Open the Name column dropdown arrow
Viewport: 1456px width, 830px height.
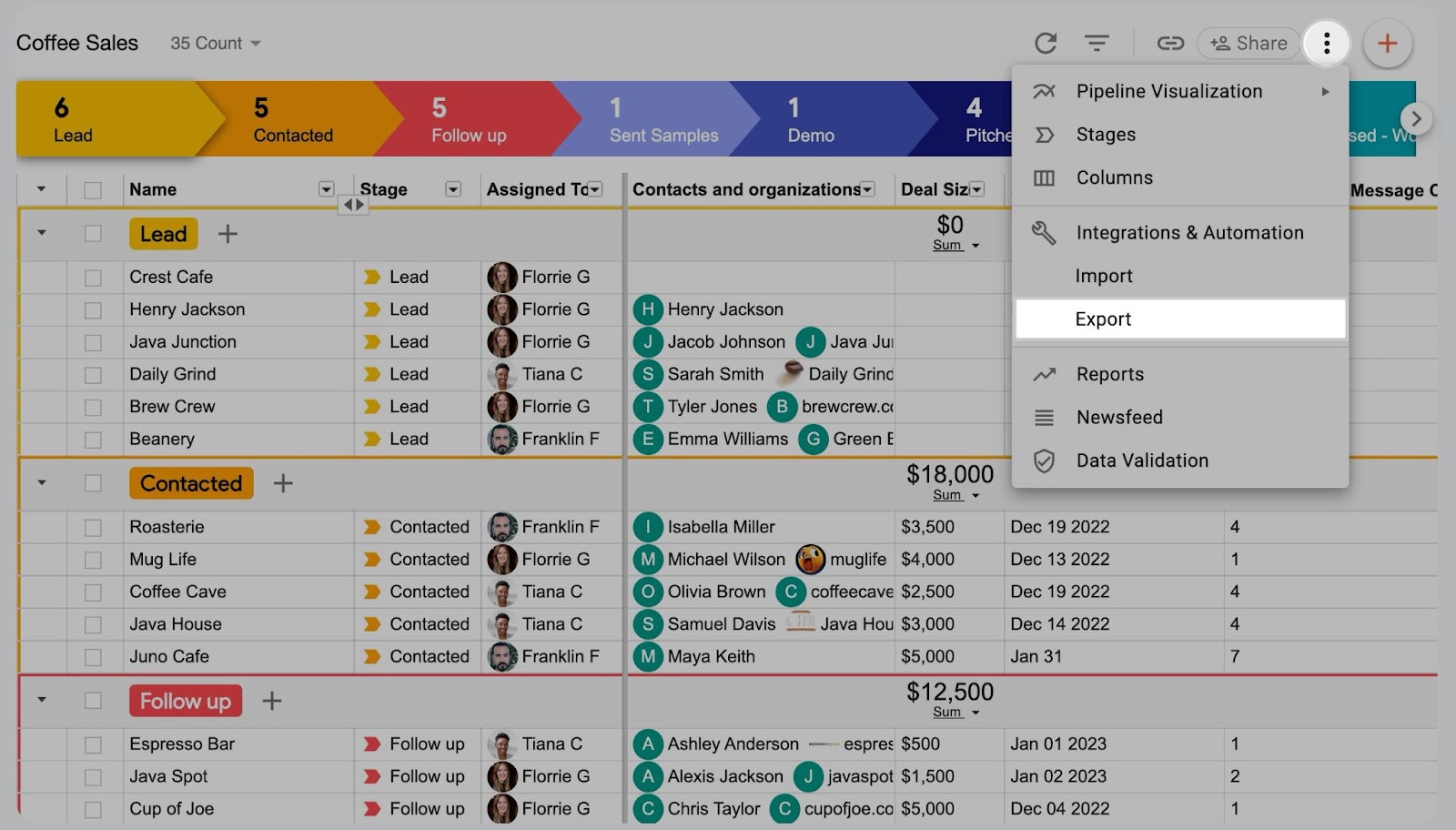point(326,189)
